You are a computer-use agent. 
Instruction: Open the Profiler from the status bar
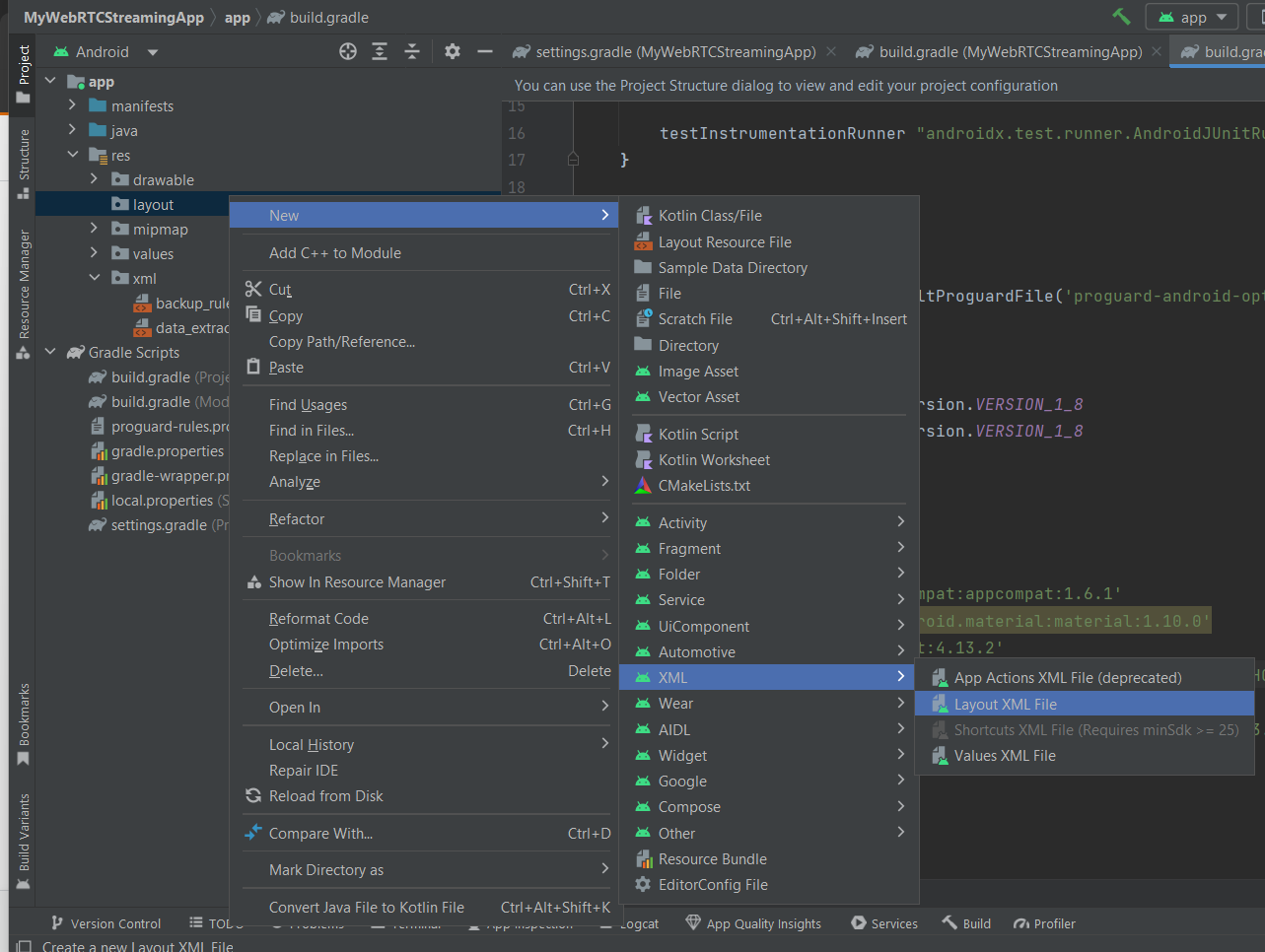tap(1044, 923)
